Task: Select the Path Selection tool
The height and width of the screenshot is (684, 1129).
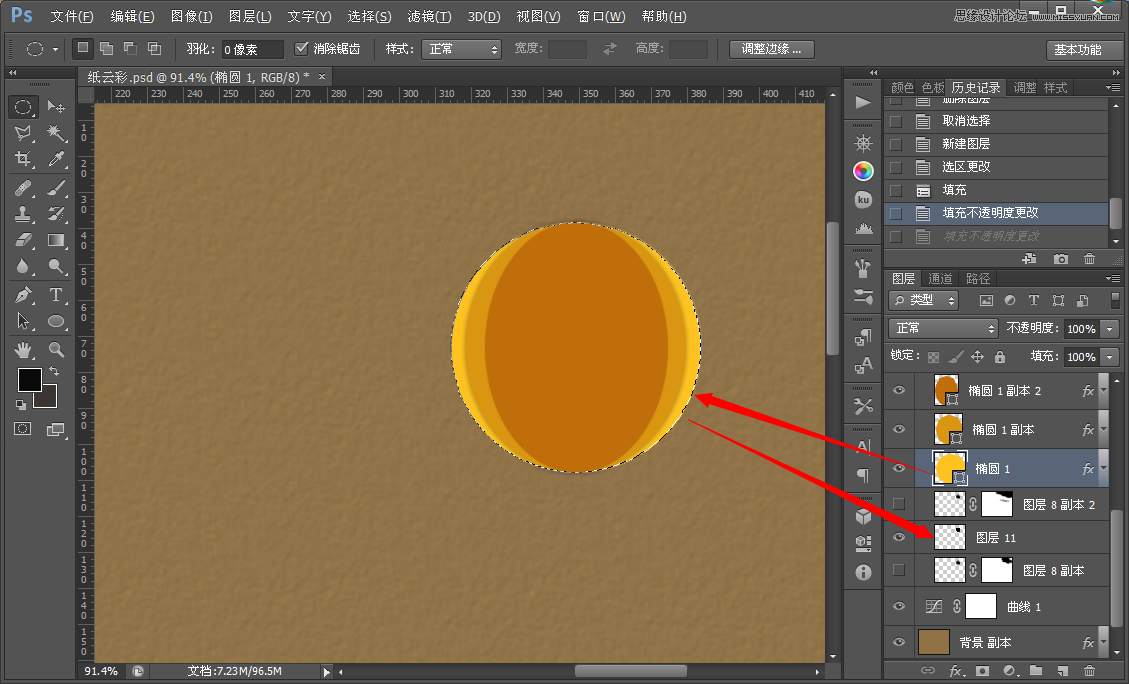Action: pos(23,321)
